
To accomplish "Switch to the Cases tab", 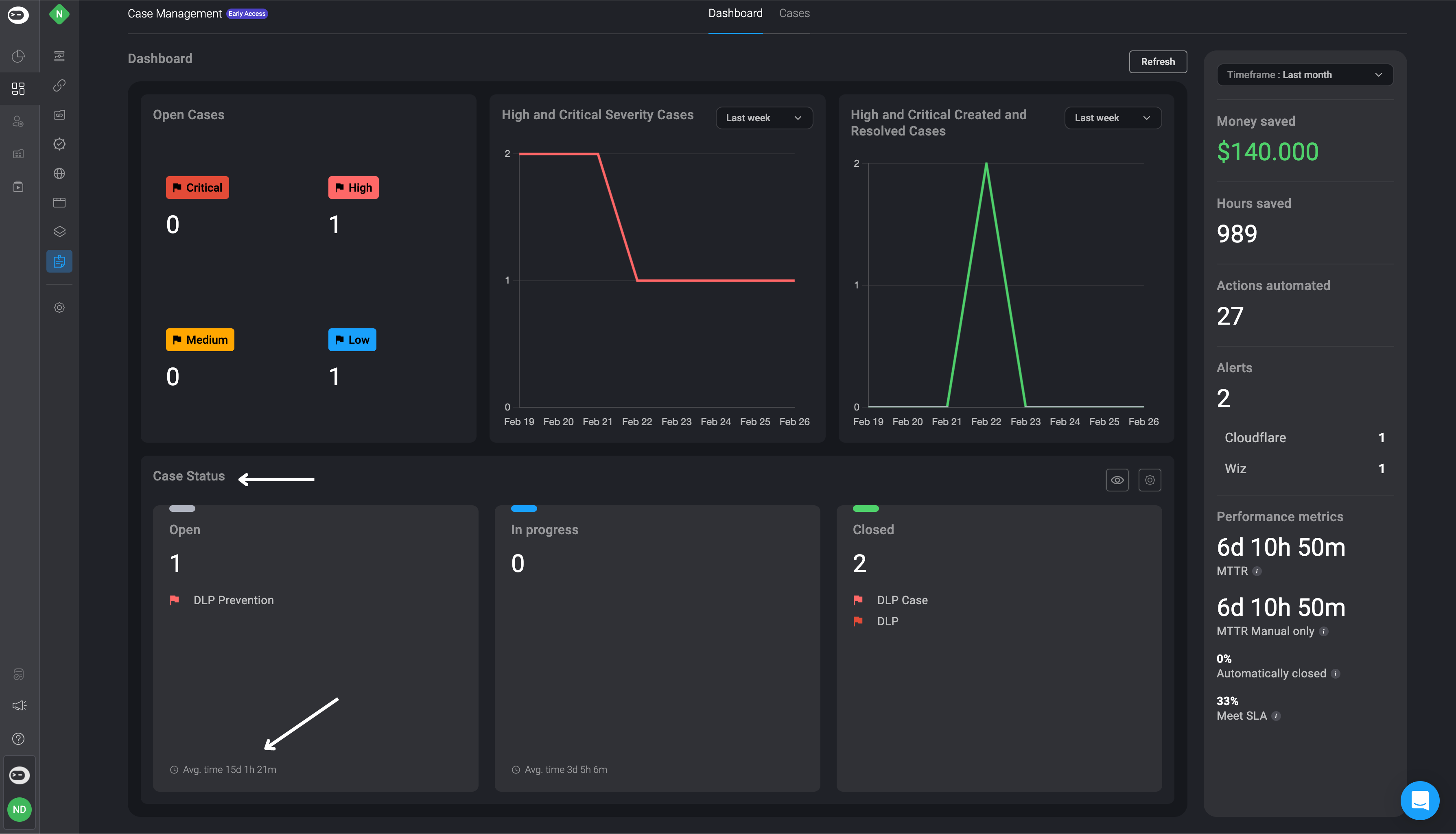I will point(794,13).
